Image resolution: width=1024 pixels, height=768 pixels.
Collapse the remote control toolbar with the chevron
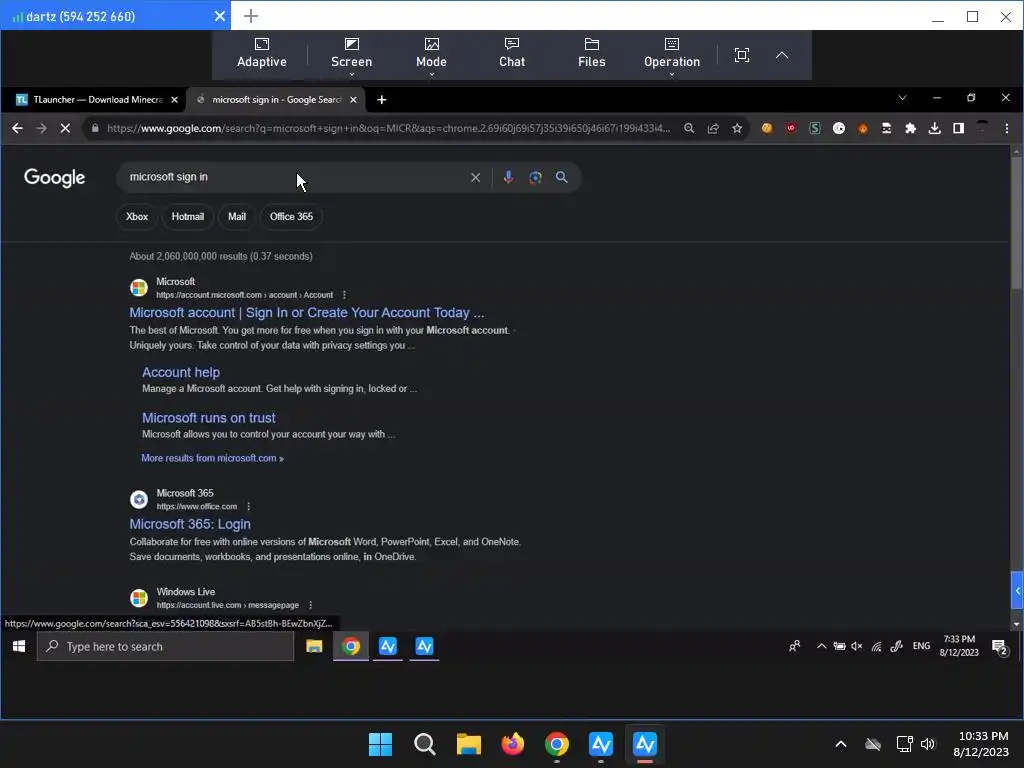782,55
